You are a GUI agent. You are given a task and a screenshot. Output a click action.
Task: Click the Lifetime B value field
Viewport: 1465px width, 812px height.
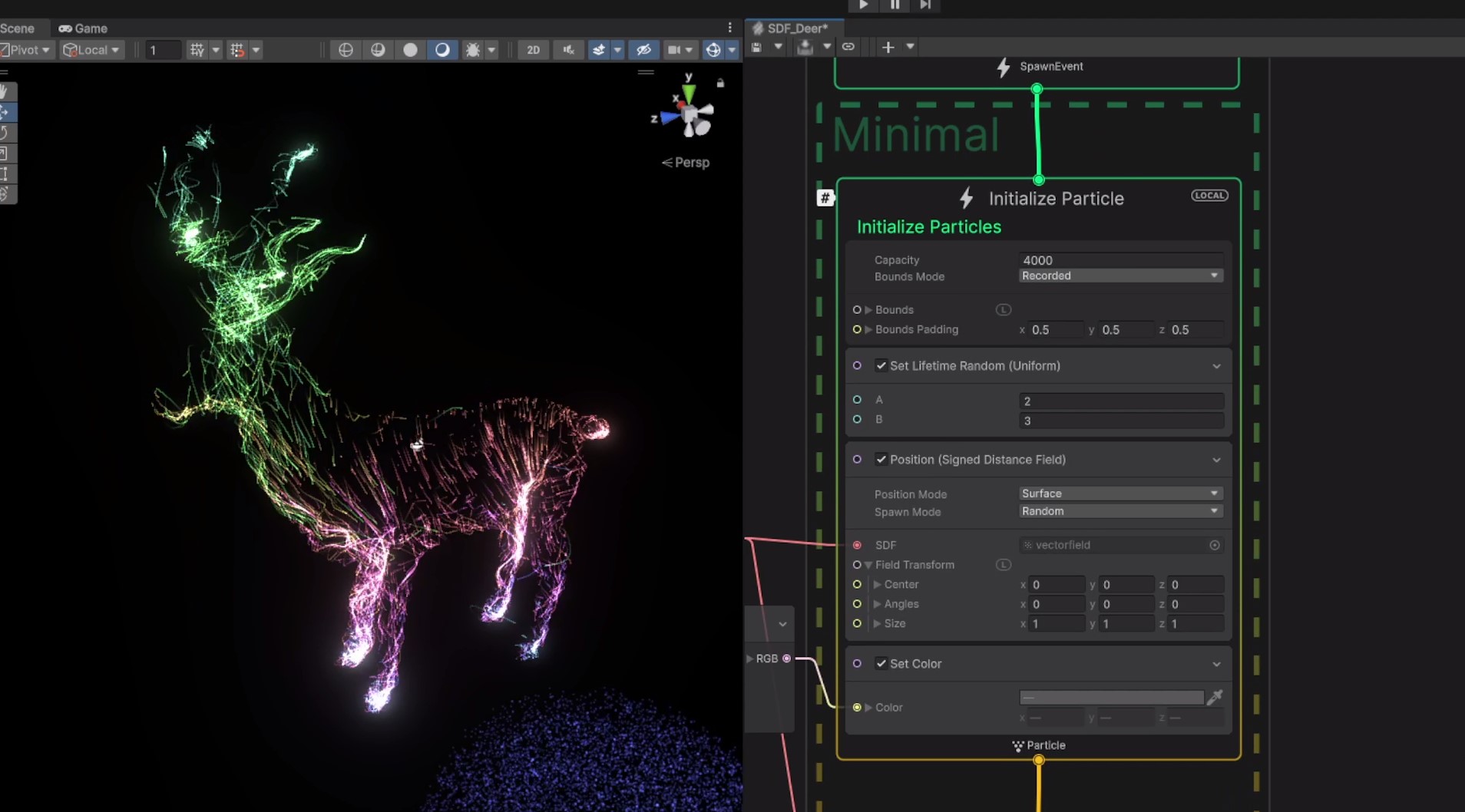point(1121,421)
